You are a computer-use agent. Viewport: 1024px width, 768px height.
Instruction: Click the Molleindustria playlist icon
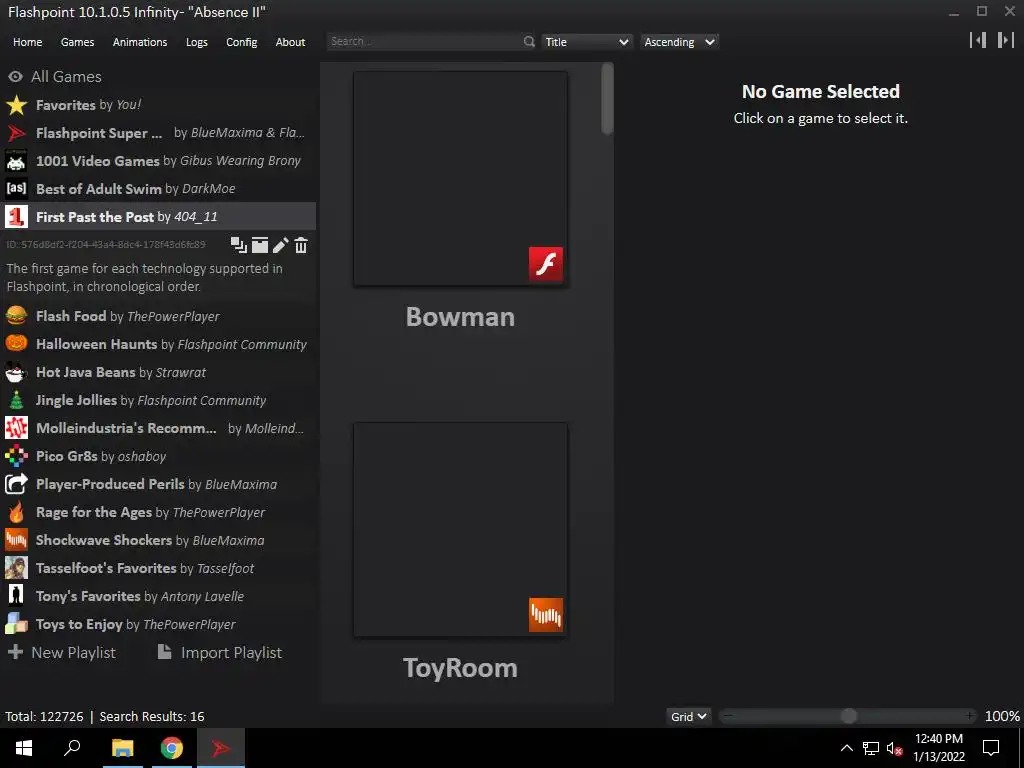[x=16, y=428]
